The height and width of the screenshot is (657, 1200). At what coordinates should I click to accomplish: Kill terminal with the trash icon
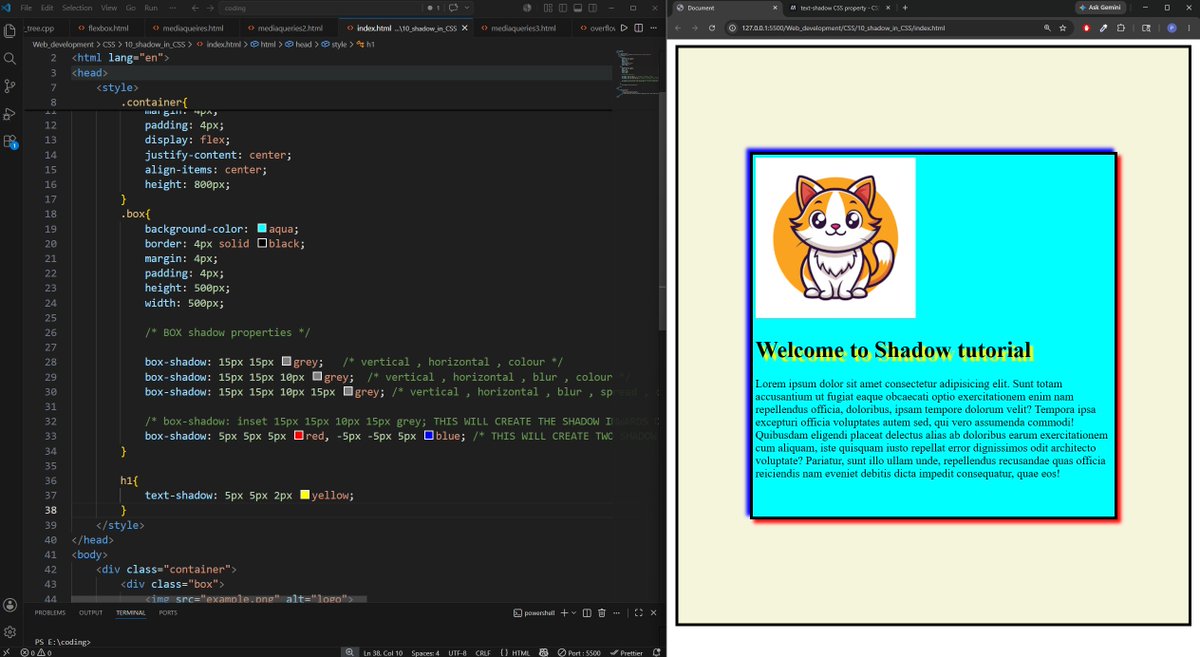point(601,612)
